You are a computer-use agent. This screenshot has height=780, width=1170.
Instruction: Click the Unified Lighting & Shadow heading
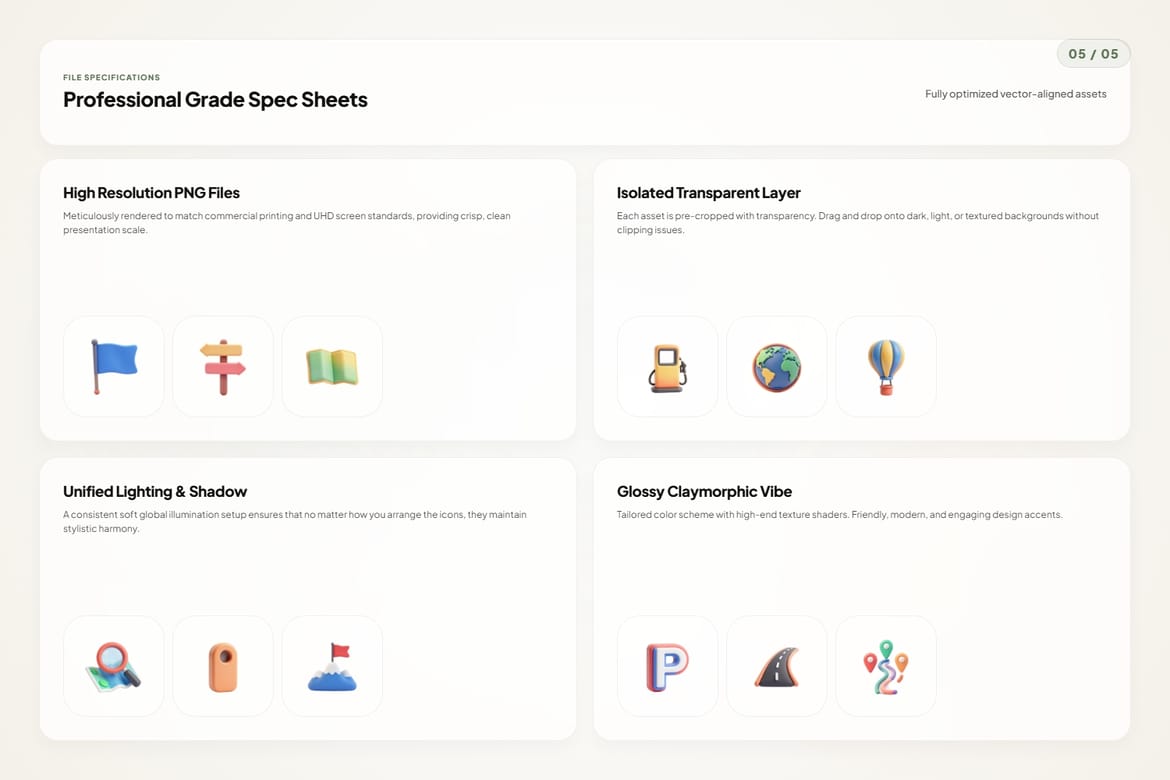point(154,491)
